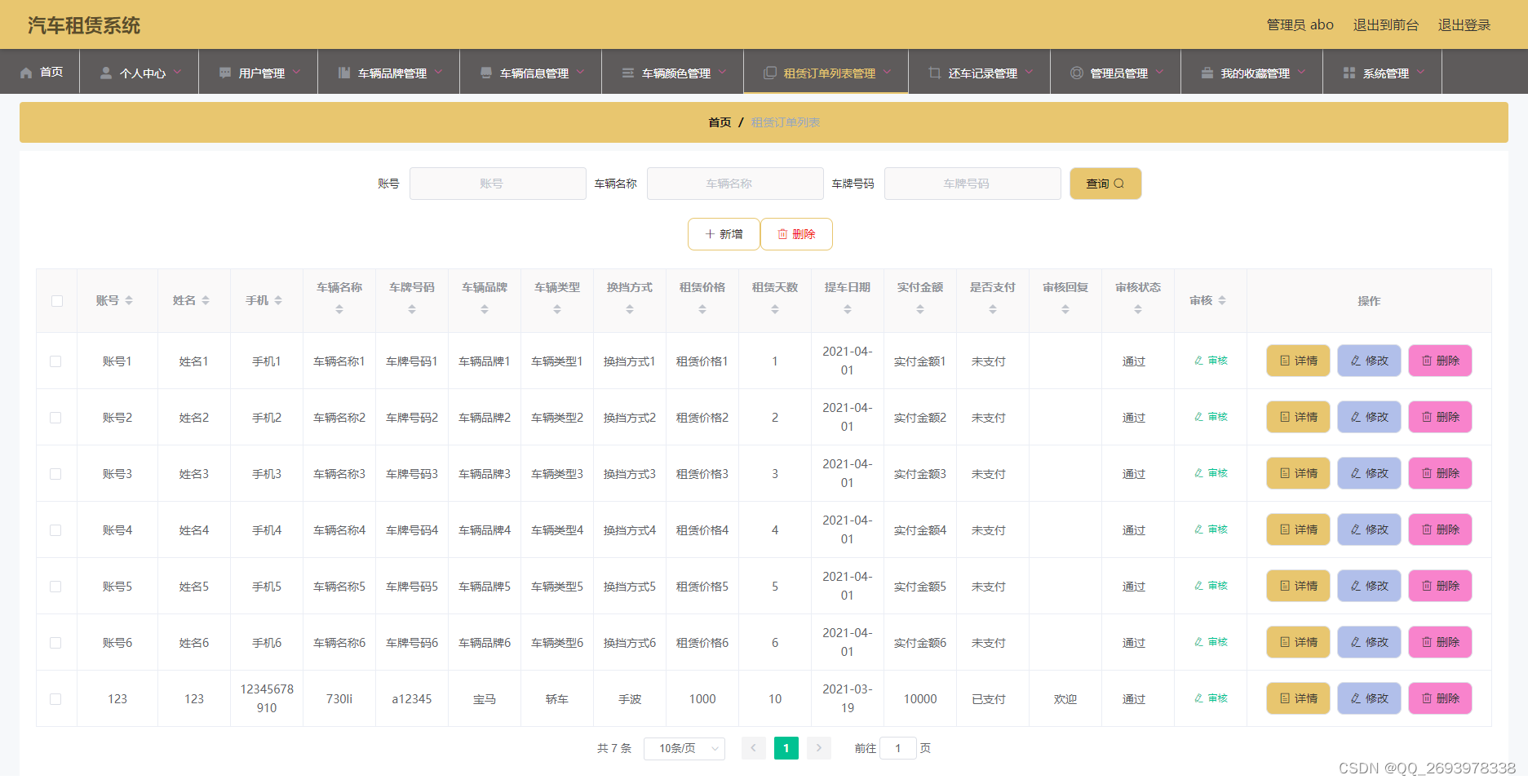Check the 账号3 row checkbox

(x=55, y=474)
